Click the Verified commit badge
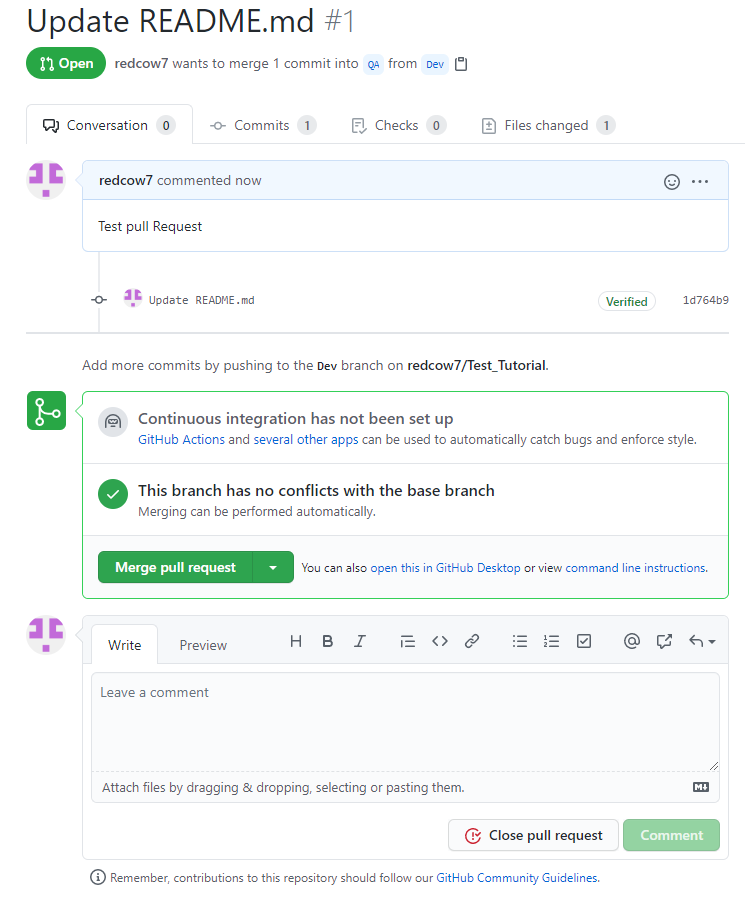745x901 pixels. click(627, 302)
